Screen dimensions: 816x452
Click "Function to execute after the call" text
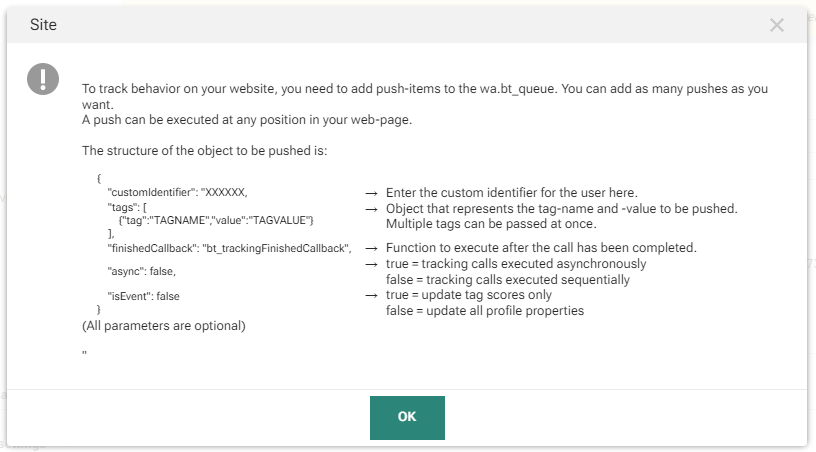(x=541, y=248)
